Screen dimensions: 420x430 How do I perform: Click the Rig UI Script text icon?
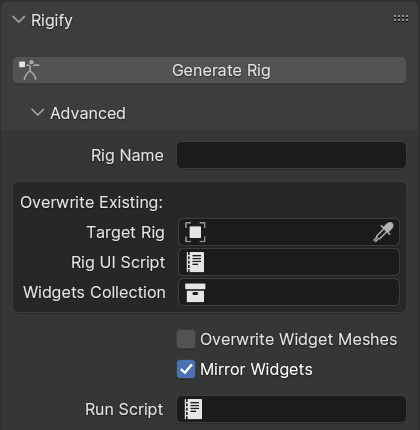click(195, 262)
